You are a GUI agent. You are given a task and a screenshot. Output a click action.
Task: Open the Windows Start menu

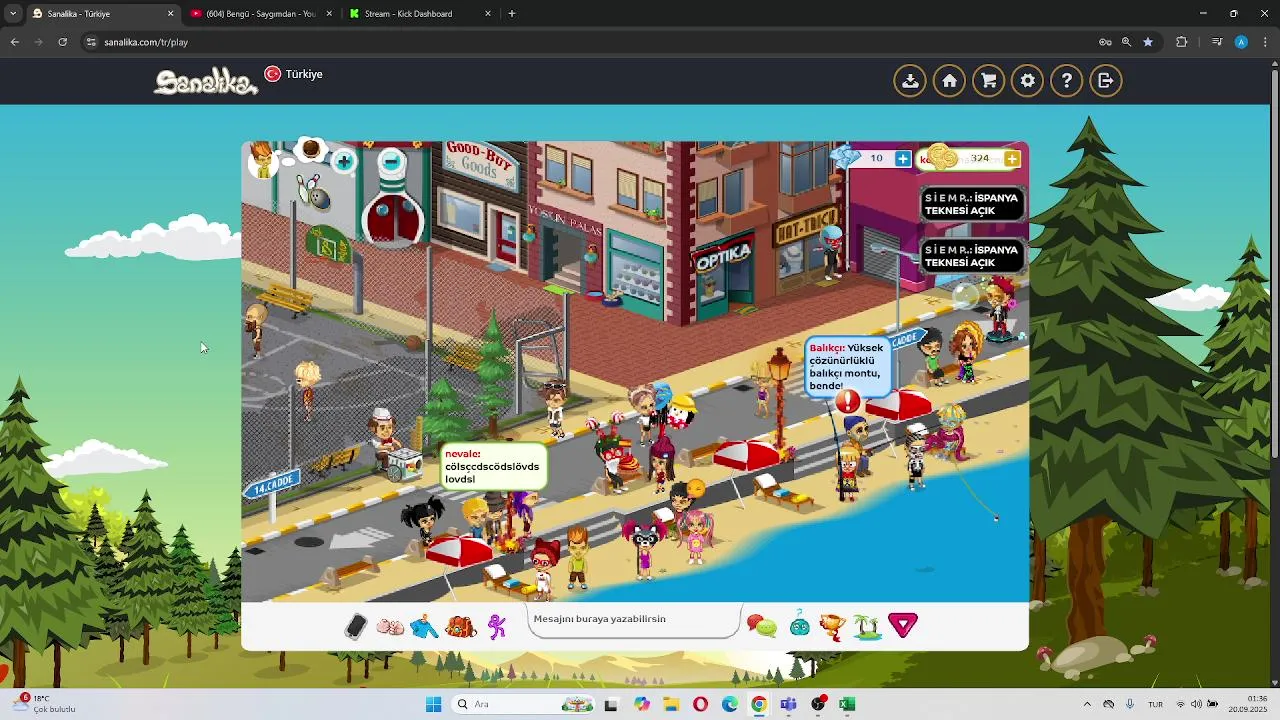click(x=433, y=704)
